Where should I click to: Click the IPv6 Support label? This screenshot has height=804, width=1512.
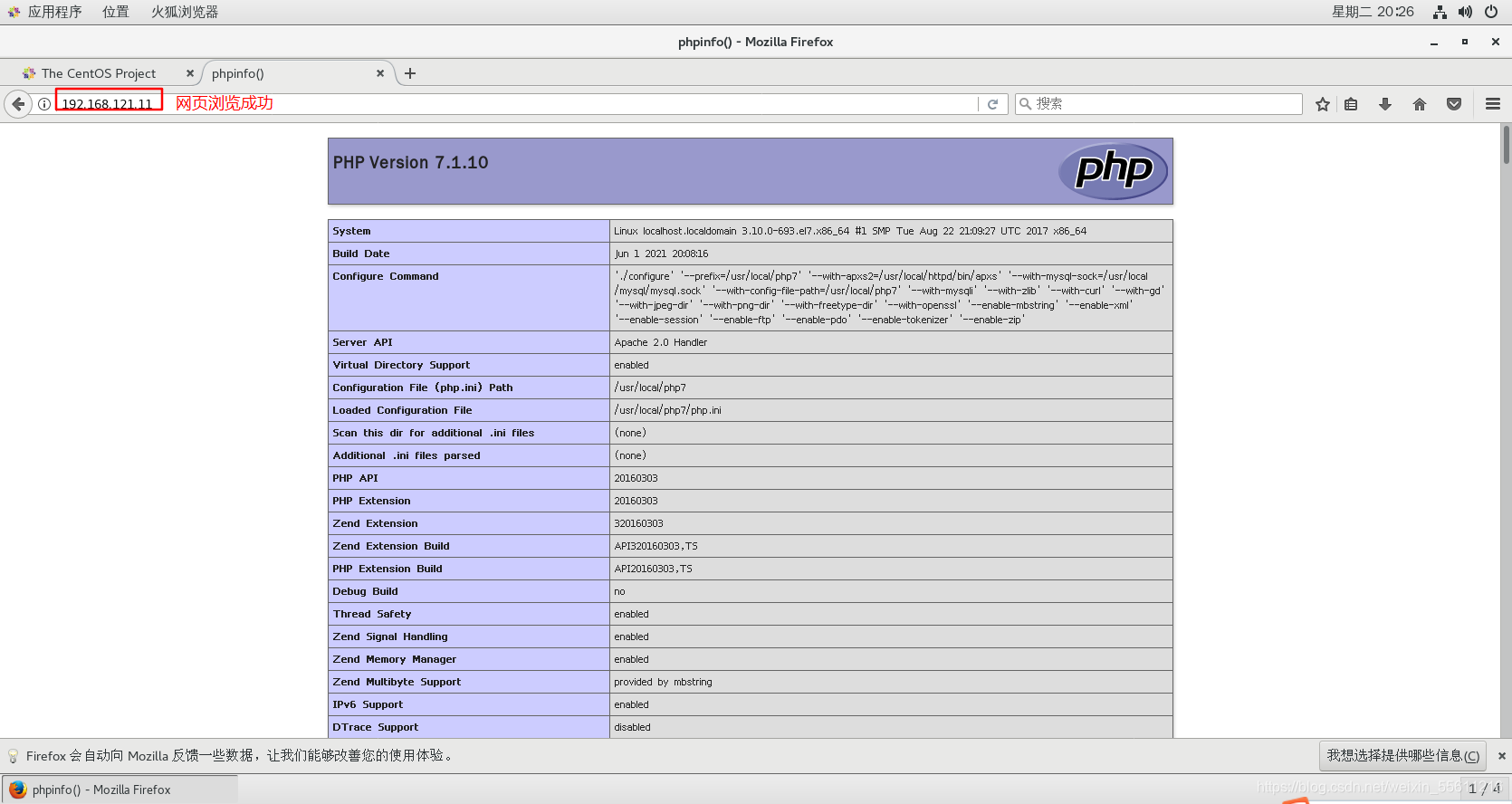coord(368,704)
